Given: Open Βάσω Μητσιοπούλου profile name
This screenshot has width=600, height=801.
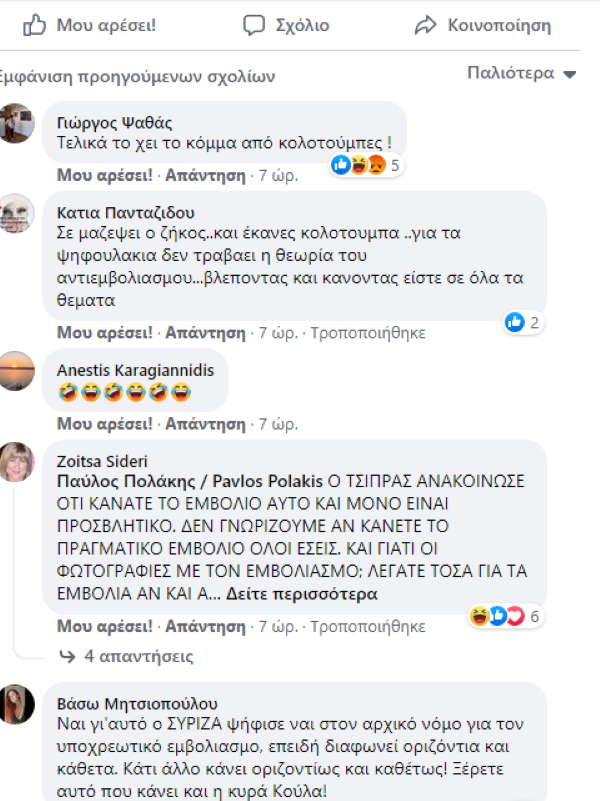Looking at the screenshot, I should [x=137, y=703].
